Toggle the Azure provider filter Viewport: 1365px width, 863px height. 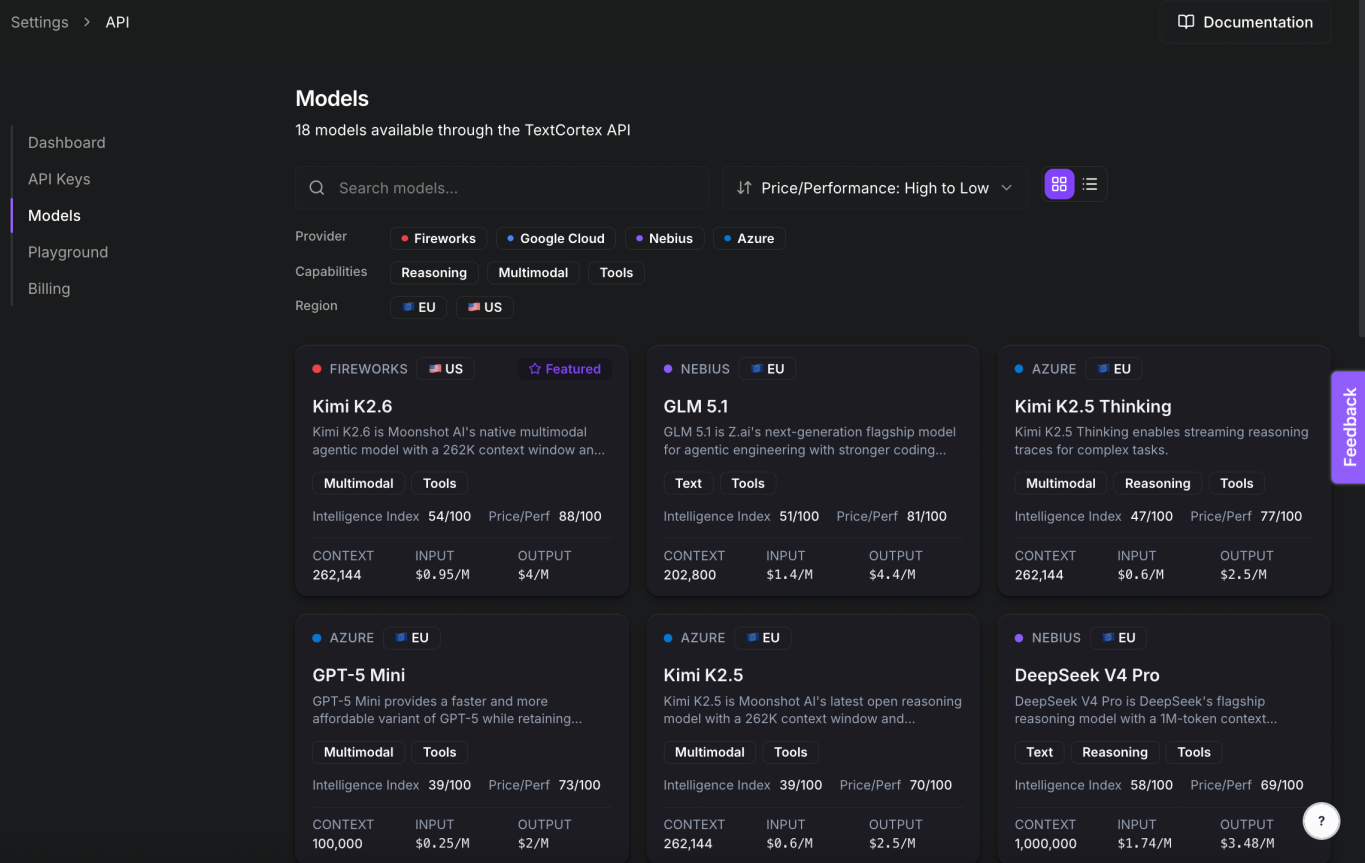pos(749,238)
